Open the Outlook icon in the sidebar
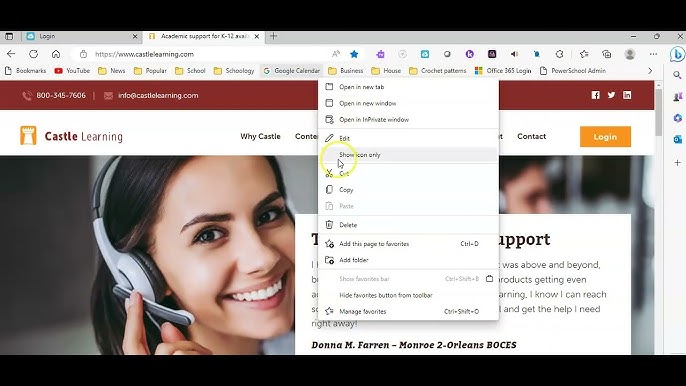 677,140
